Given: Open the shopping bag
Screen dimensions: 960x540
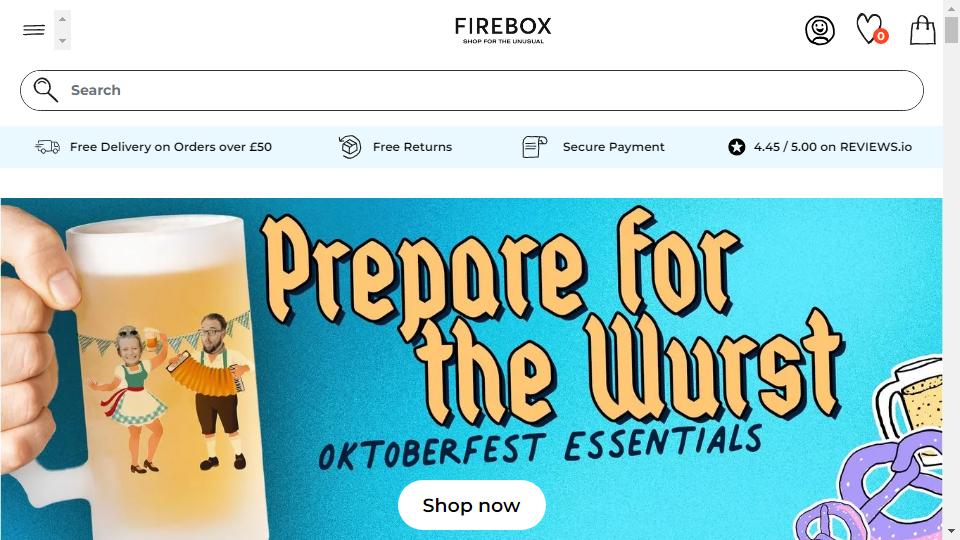Looking at the screenshot, I should click(x=922, y=29).
